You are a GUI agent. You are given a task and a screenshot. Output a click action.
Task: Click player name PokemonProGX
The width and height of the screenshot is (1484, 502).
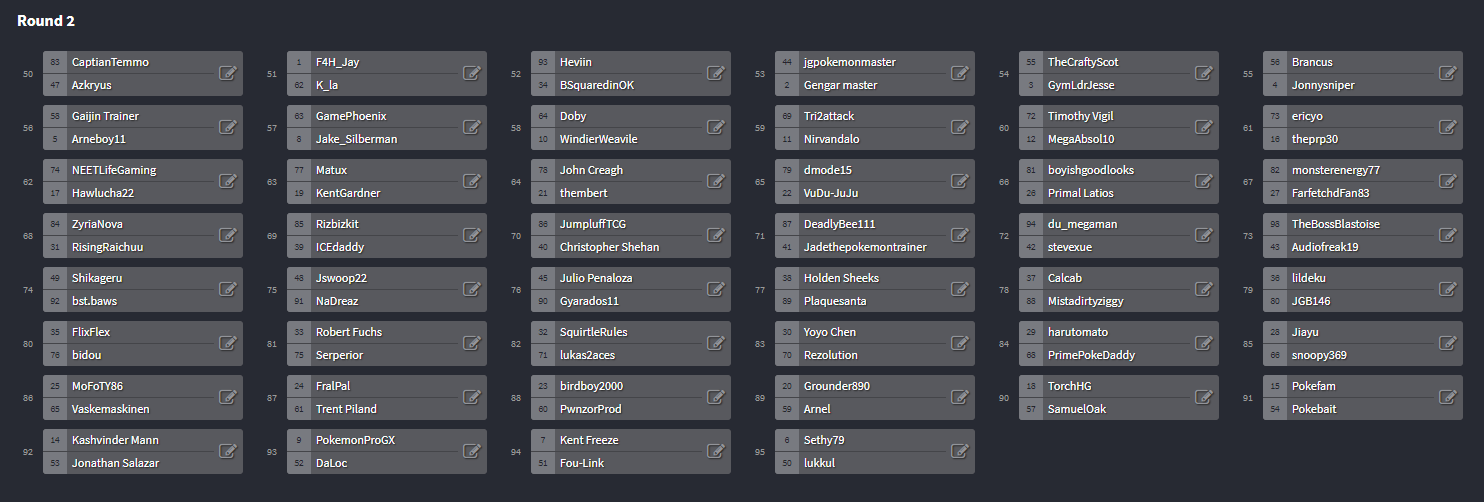pos(355,440)
